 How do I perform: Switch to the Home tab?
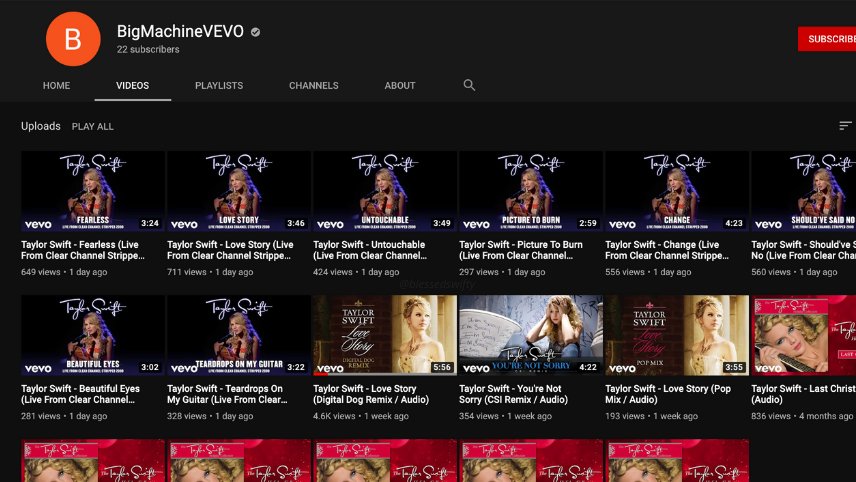[56, 86]
